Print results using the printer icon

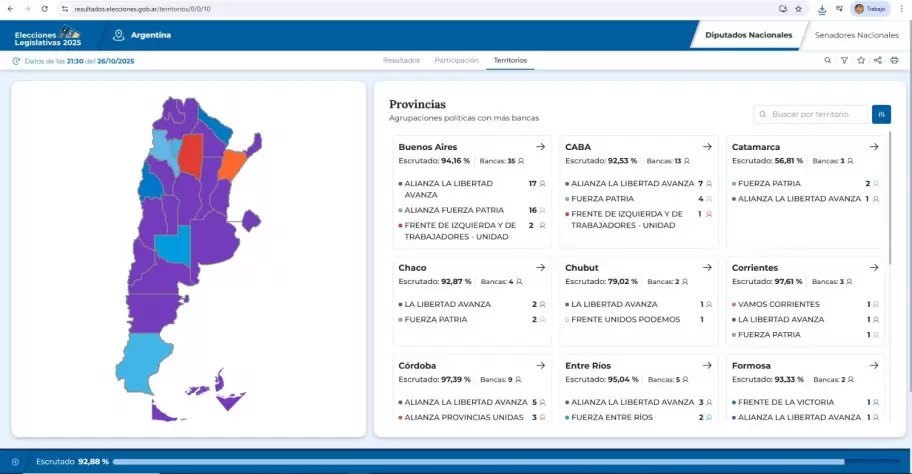(x=894, y=61)
